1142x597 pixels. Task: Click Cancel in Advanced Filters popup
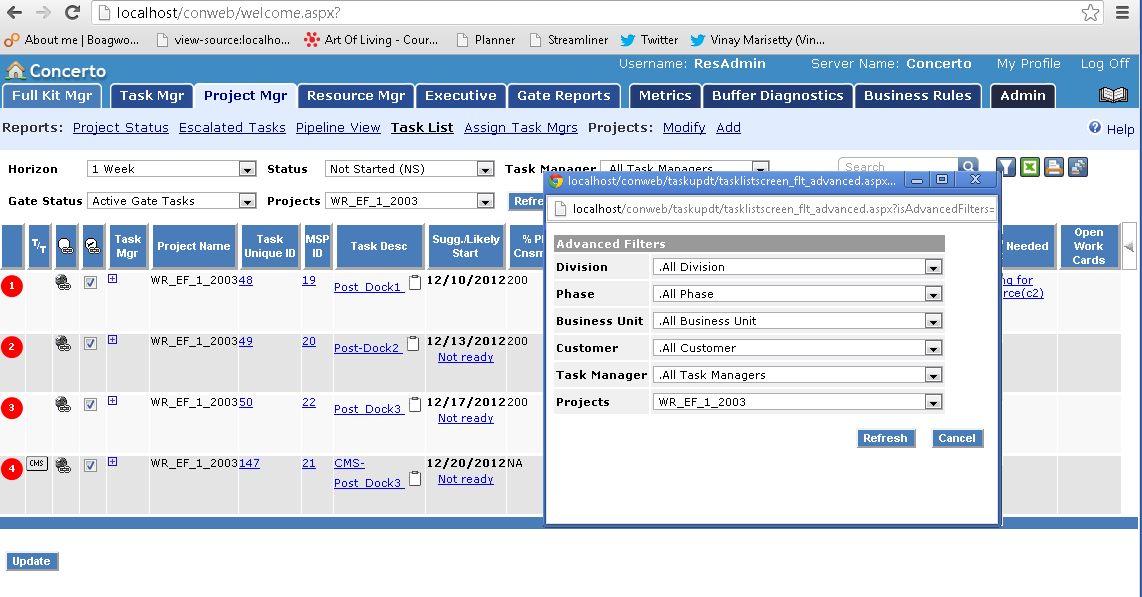coord(956,438)
